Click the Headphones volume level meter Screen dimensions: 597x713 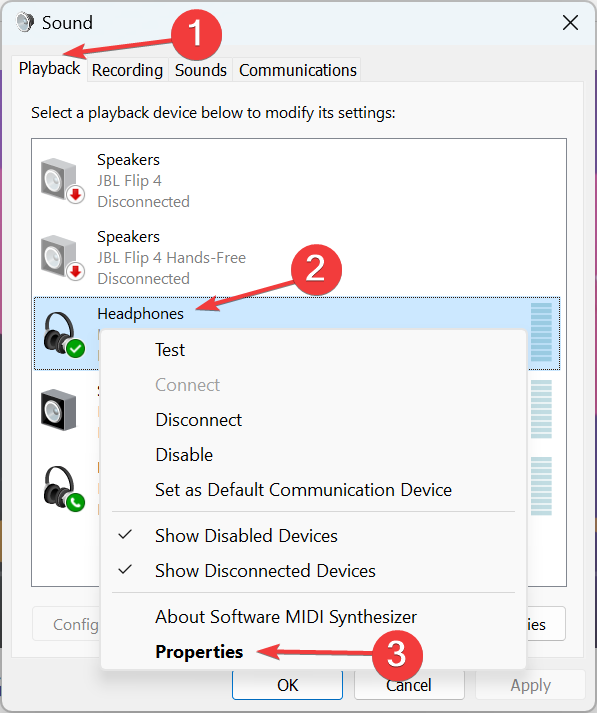(541, 332)
